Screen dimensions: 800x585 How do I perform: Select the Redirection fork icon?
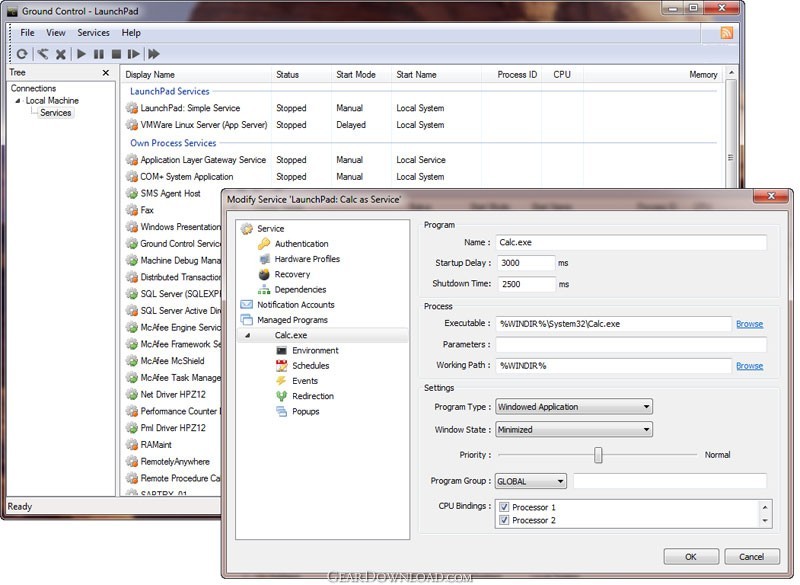pyautogui.click(x=282, y=396)
